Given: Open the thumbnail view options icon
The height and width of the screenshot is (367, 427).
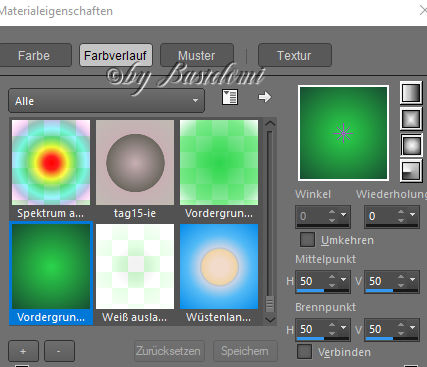Looking at the screenshot, I should [230, 97].
